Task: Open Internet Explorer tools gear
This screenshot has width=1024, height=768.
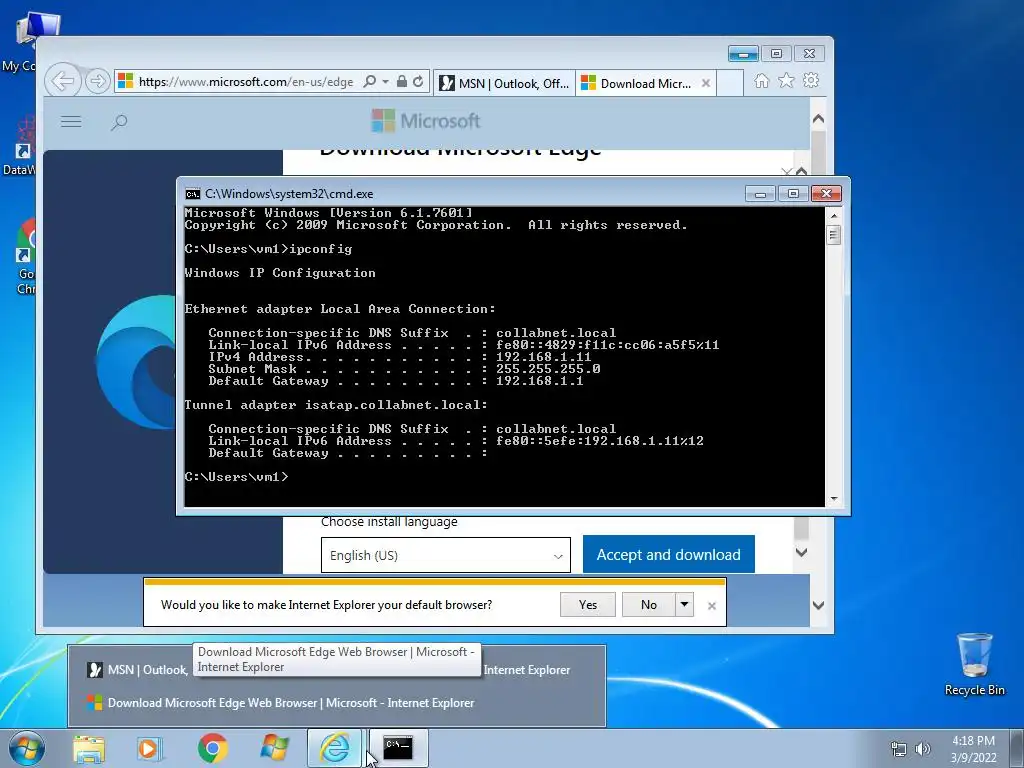Action: point(811,81)
